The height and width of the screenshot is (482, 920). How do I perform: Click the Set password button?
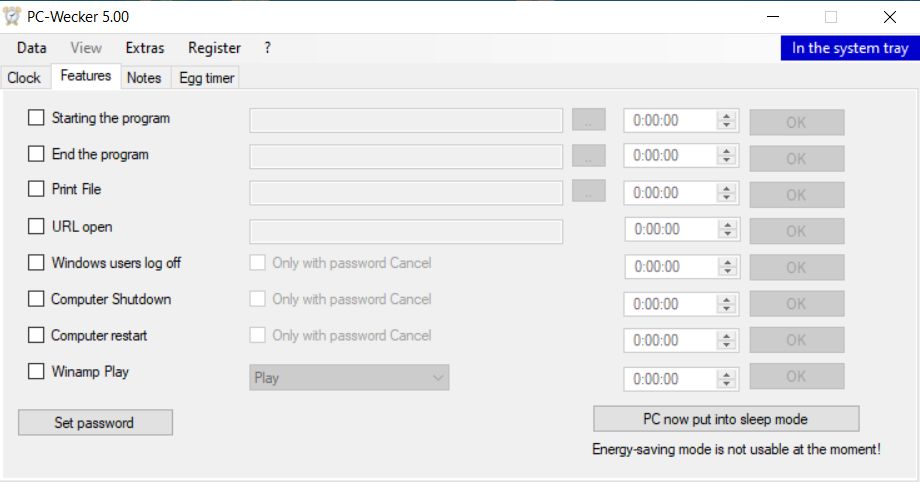click(95, 423)
